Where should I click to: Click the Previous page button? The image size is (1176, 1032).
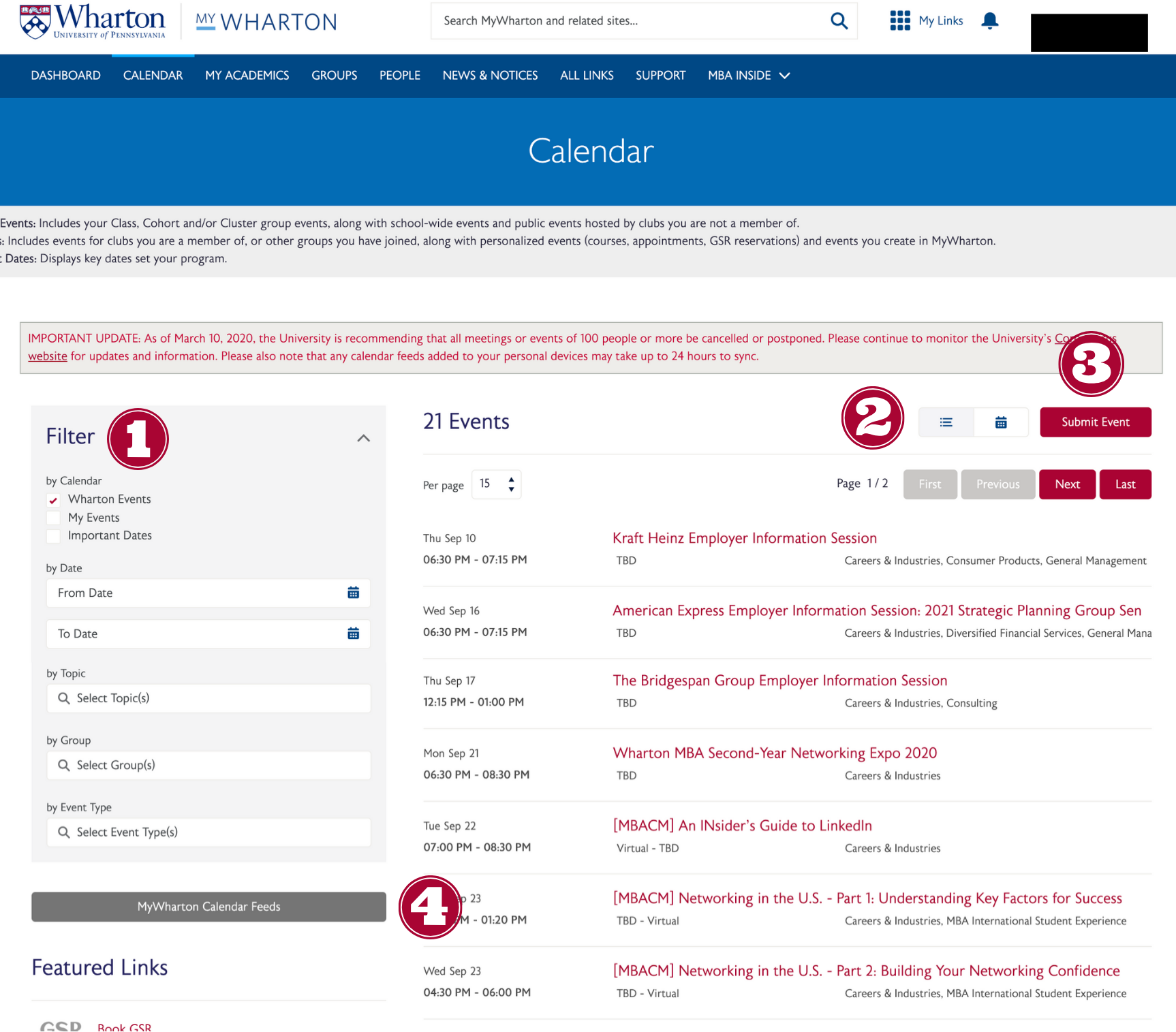pos(998,484)
